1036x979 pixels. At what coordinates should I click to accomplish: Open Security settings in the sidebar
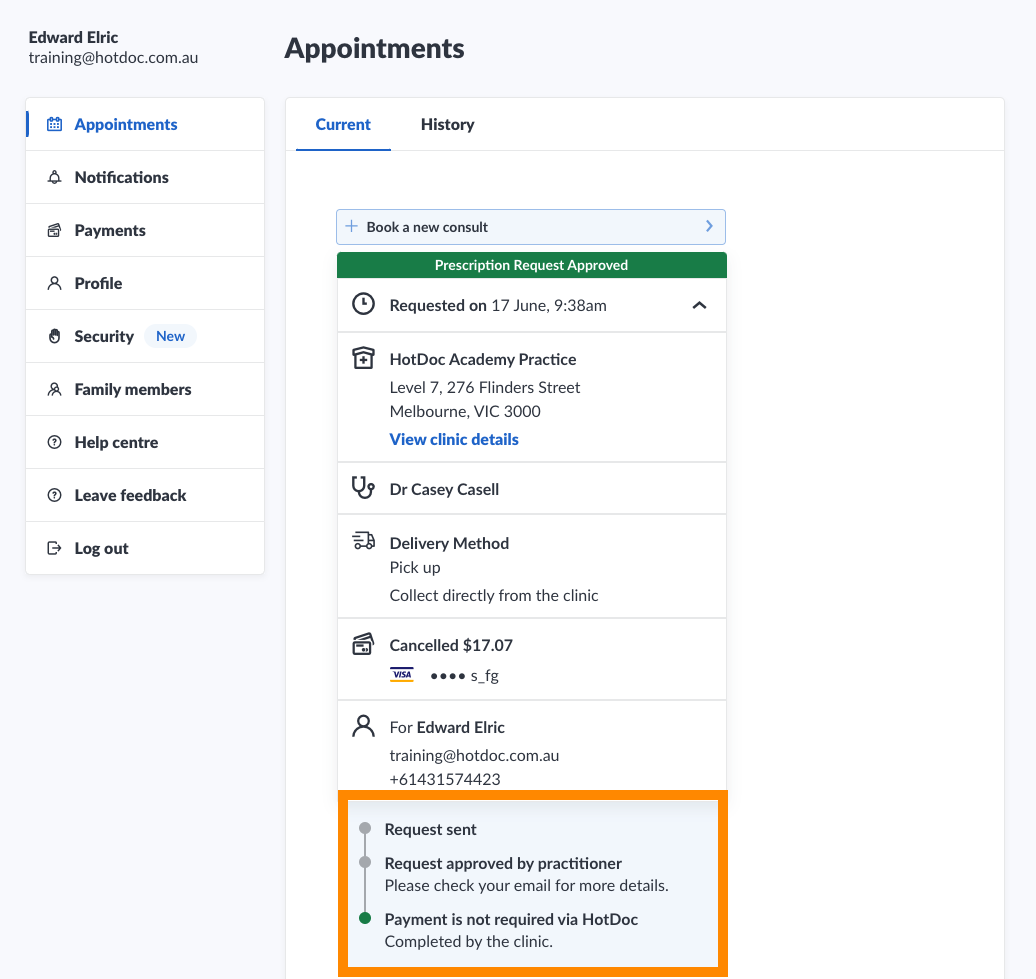pos(145,336)
